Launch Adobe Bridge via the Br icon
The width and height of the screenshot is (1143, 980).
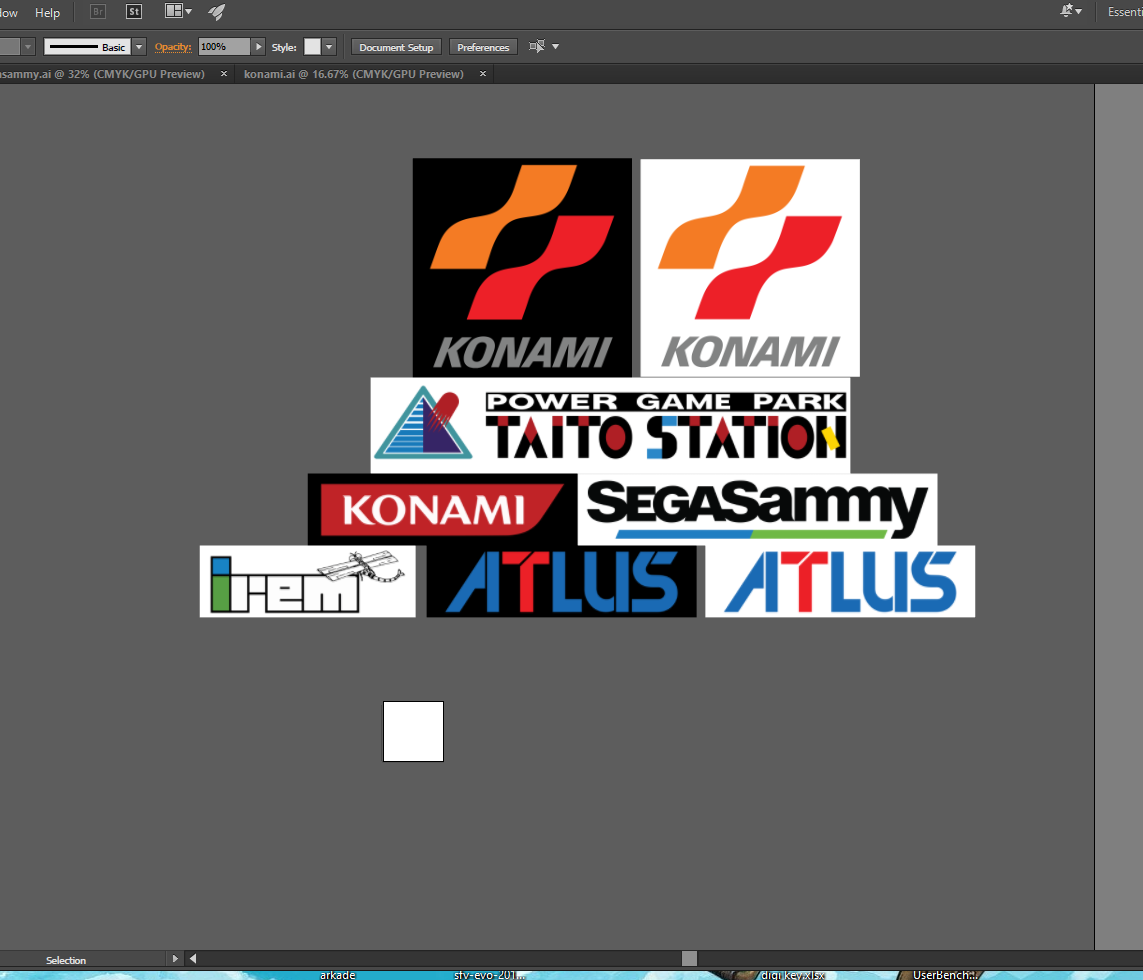pyautogui.click(x=98, y=12)
